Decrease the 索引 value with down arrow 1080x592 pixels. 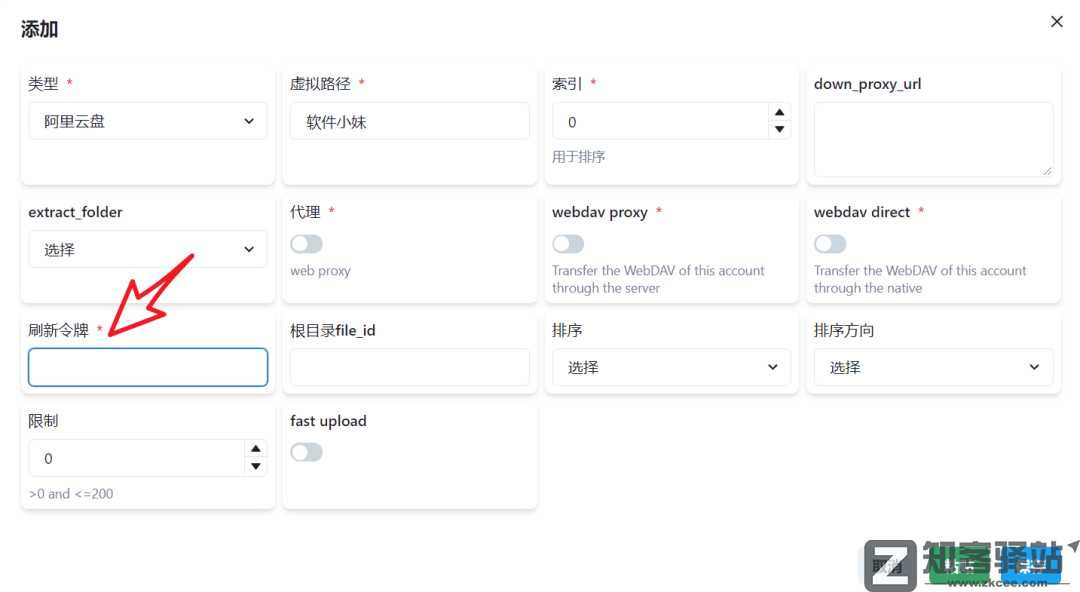coord(780,130)
